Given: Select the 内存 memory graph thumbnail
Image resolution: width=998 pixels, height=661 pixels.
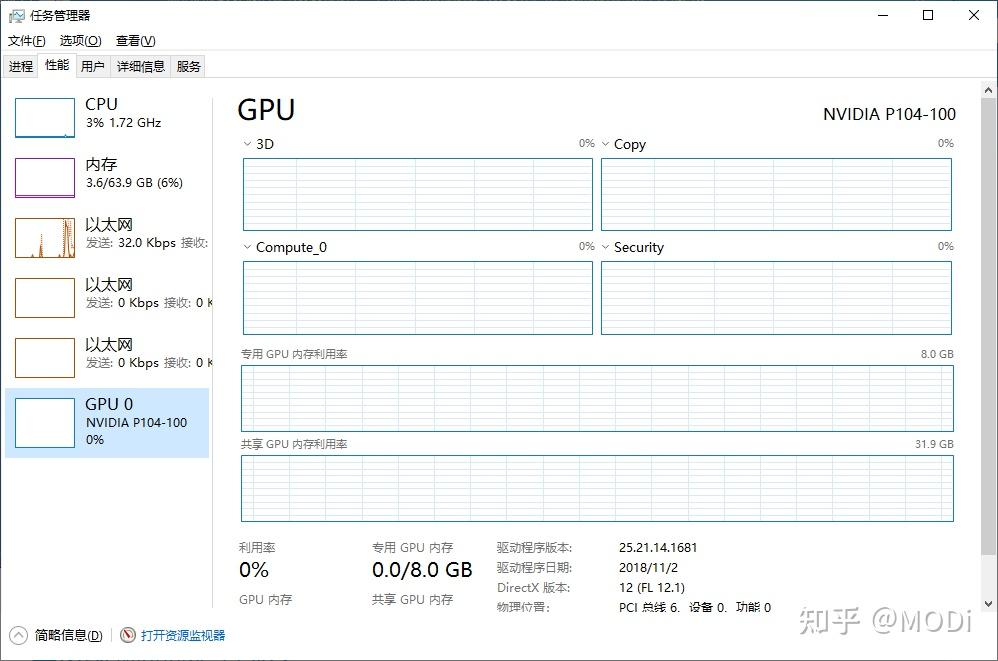Looking at the screenshot, I should 45,178.
